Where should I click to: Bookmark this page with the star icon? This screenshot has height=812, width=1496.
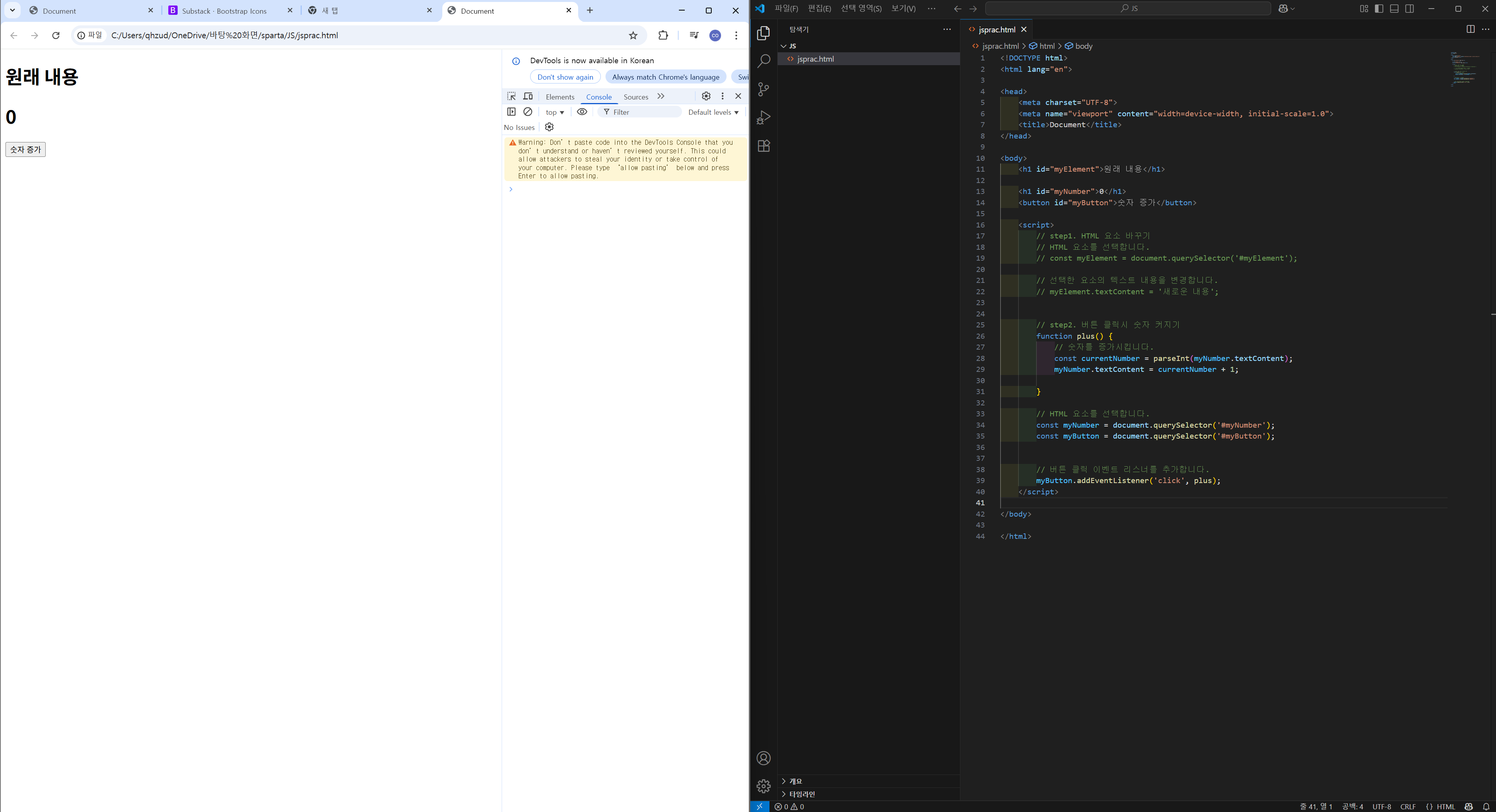point(633,36)
